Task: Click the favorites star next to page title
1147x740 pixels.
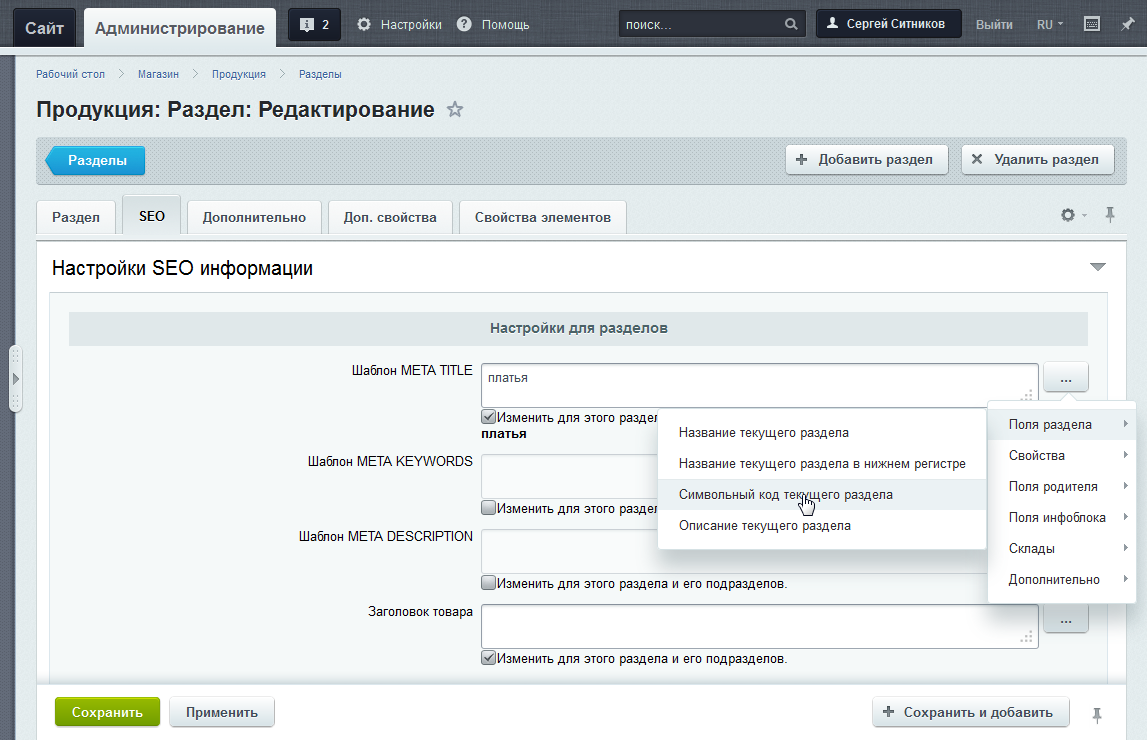Action: point(455,110)
